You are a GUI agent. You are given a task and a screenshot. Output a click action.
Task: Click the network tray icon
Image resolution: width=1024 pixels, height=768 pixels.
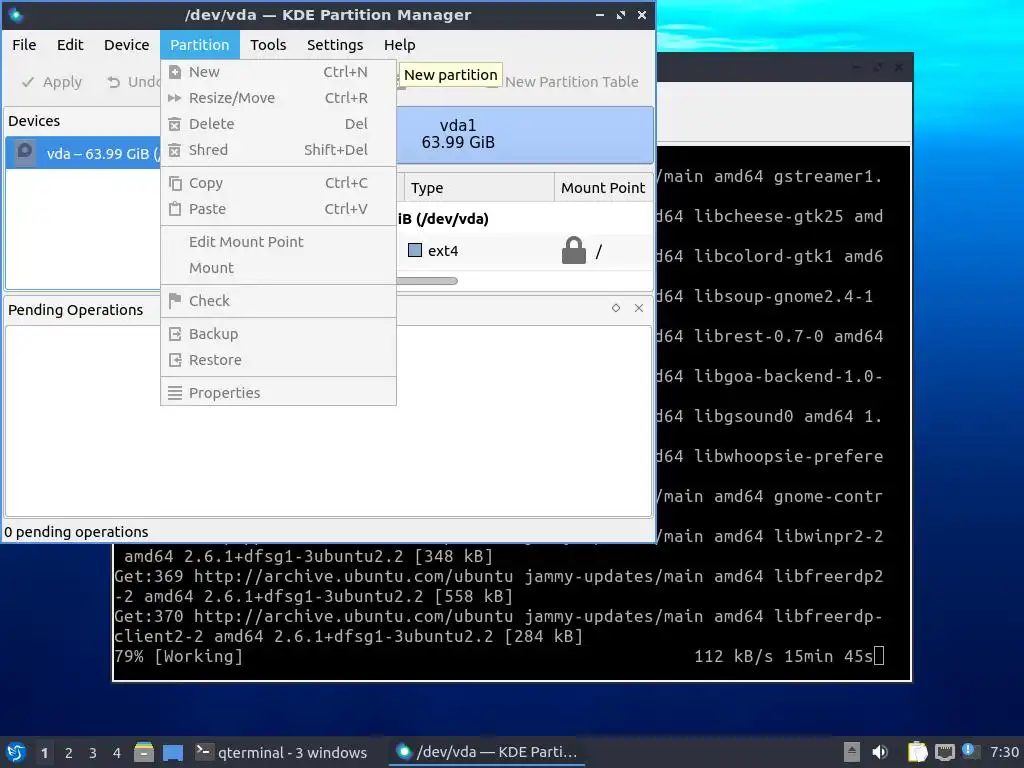[x=944, y=752]
